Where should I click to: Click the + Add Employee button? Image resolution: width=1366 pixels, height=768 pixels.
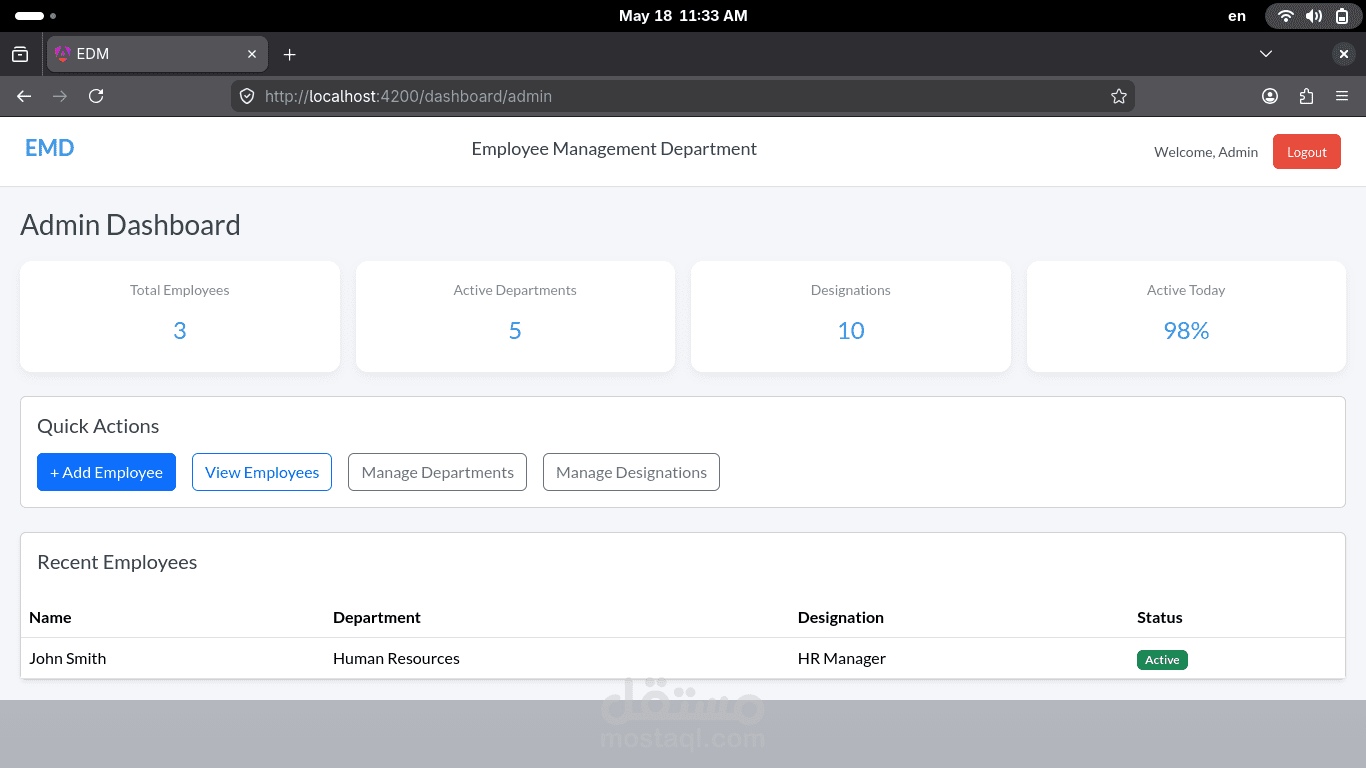106,472
